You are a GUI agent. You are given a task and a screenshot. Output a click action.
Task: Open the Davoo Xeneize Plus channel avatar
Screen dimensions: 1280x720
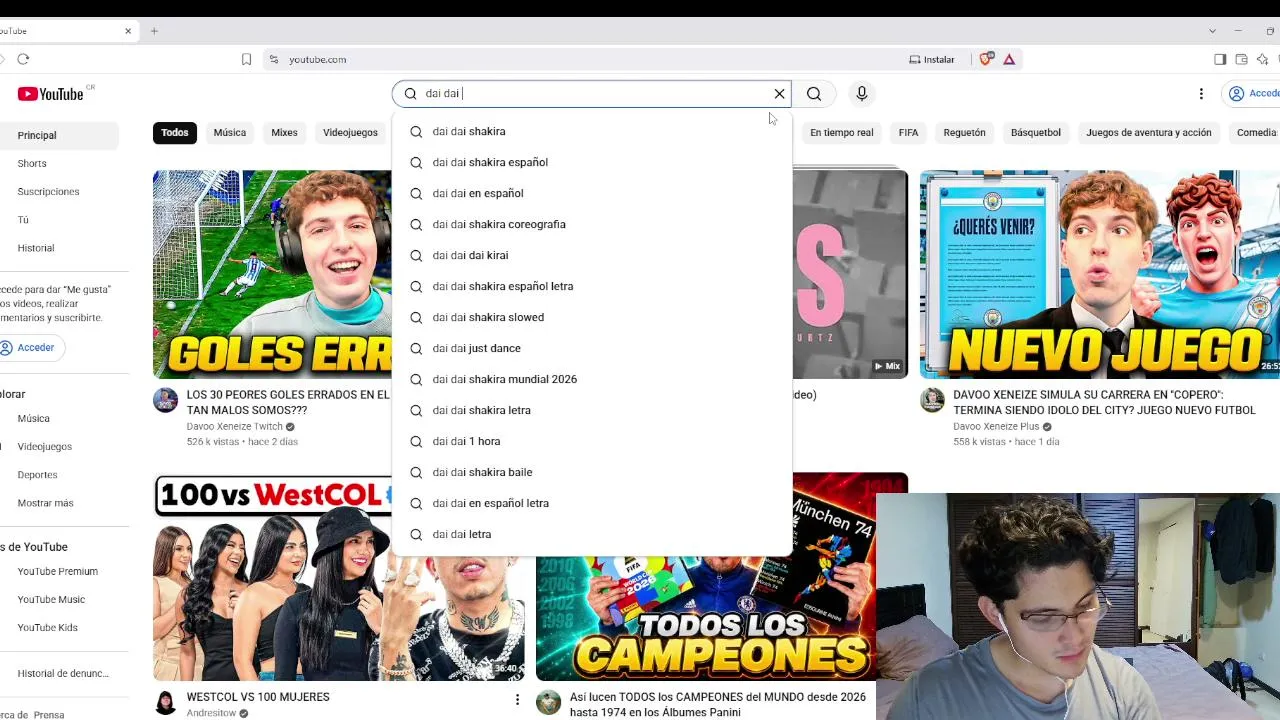932,400
